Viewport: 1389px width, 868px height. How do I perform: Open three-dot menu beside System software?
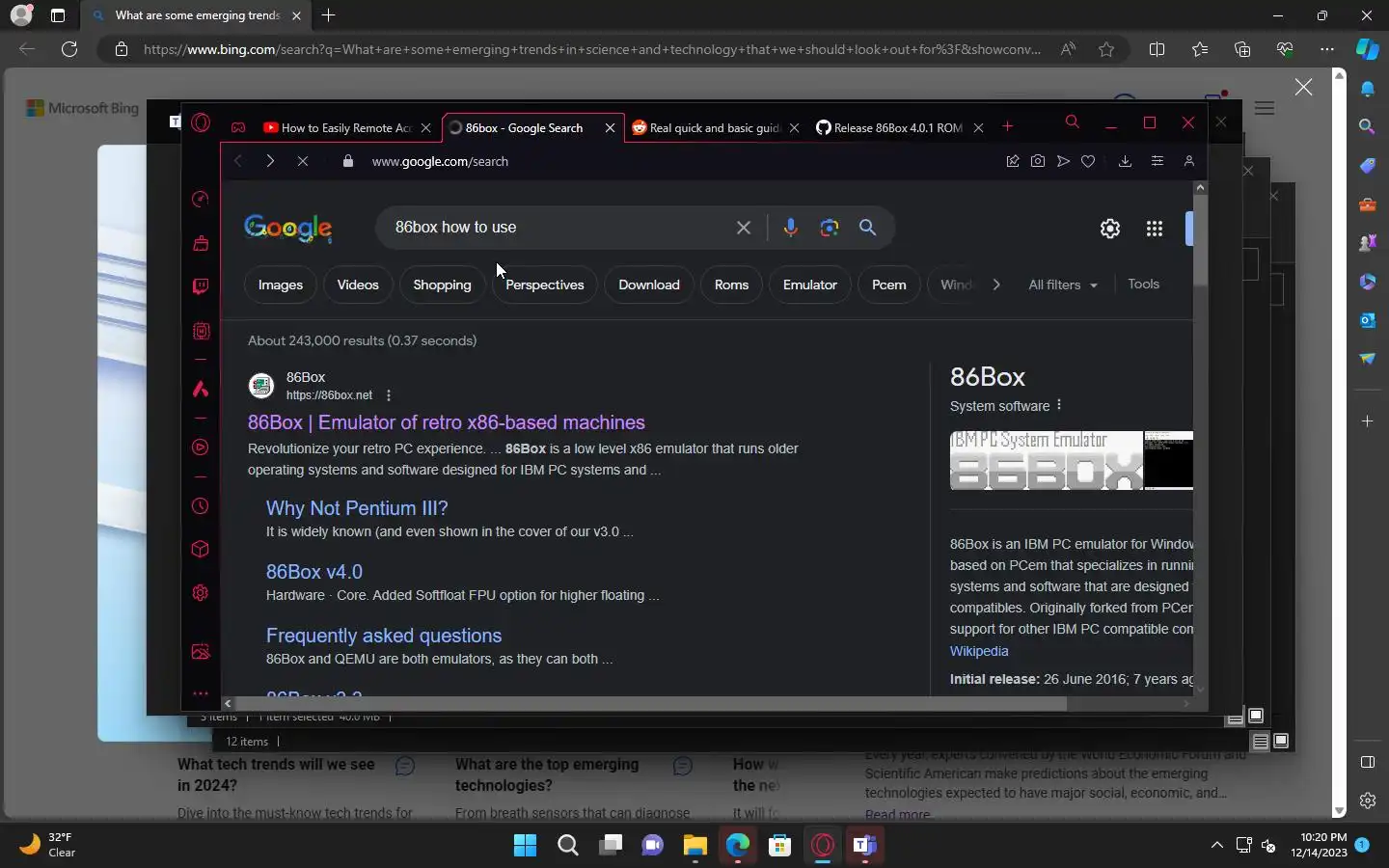[1059, 405]
